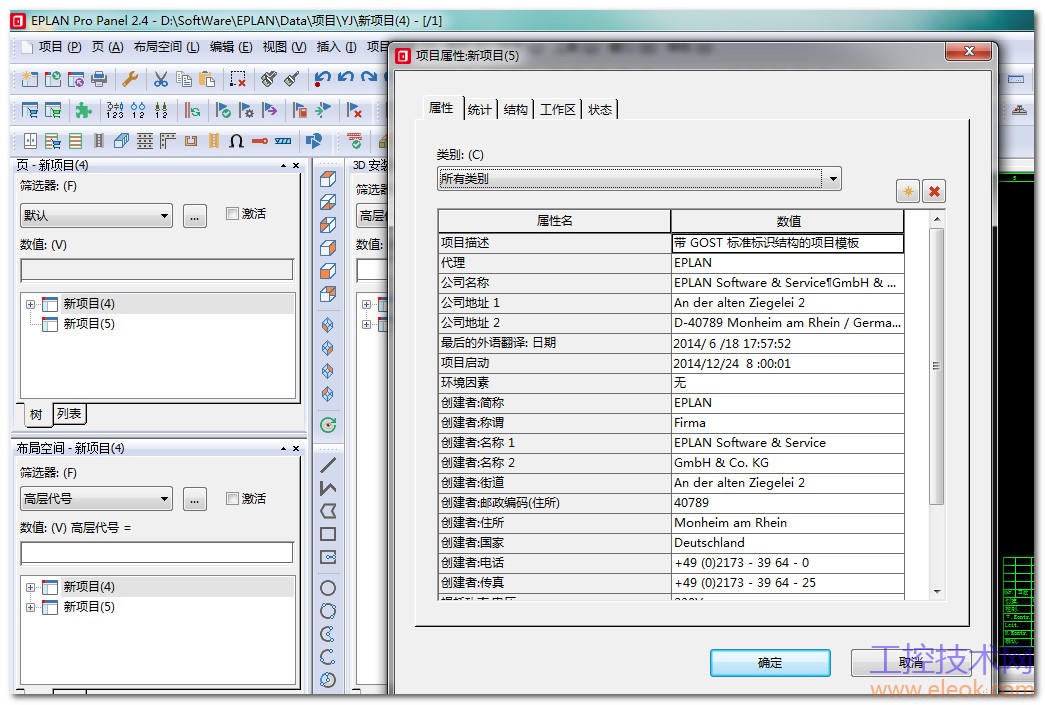
Task: Click the delete selection area icon
Action: coord(237,79)
